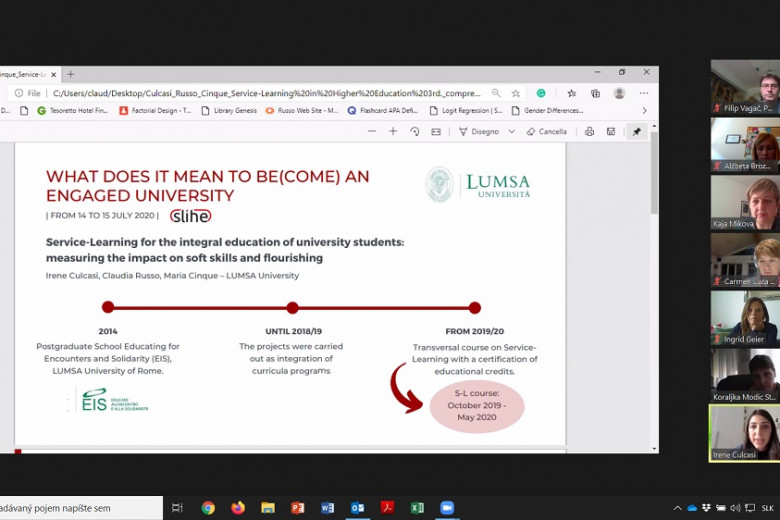This screenshot has width=780, height=520.
Task: Select Filip Vagač video thumbnail
Action: pyautogui.click(x=745, y=87)
